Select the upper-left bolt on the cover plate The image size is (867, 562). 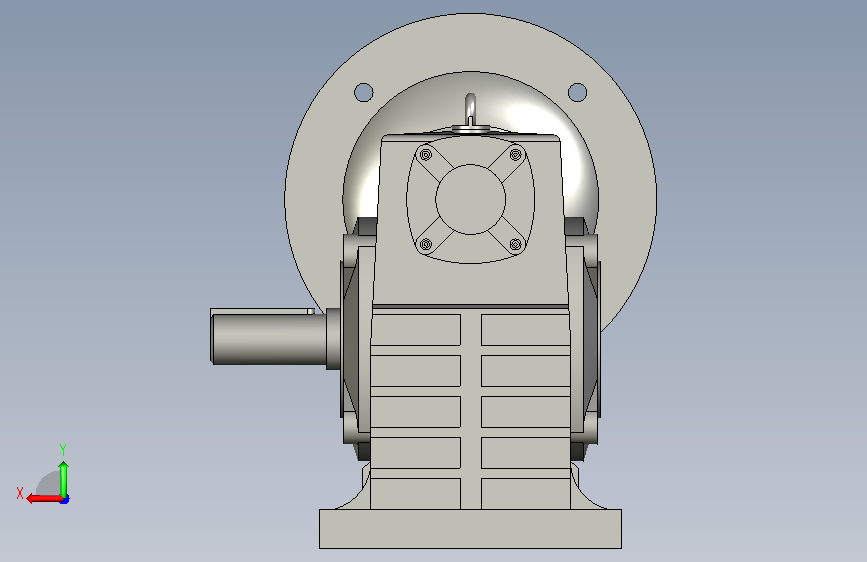[425, 154]
